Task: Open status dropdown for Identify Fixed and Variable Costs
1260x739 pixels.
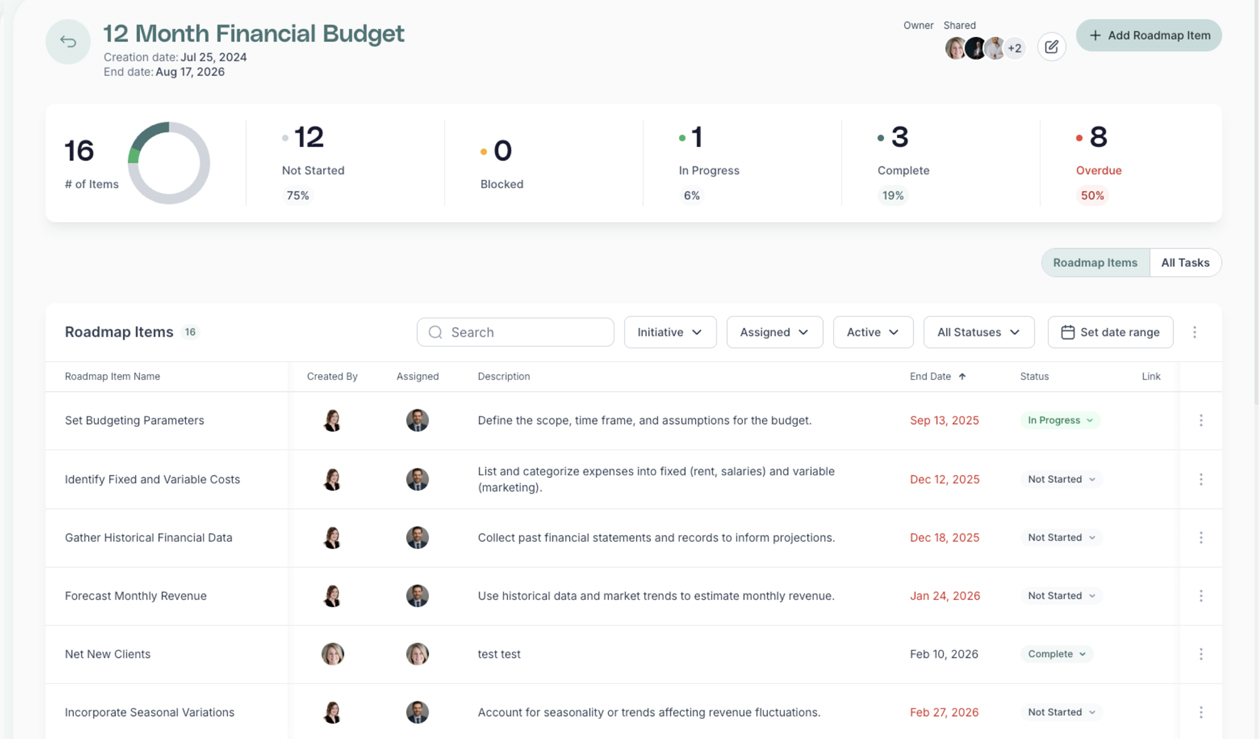Action: (x=1061, y=480)
